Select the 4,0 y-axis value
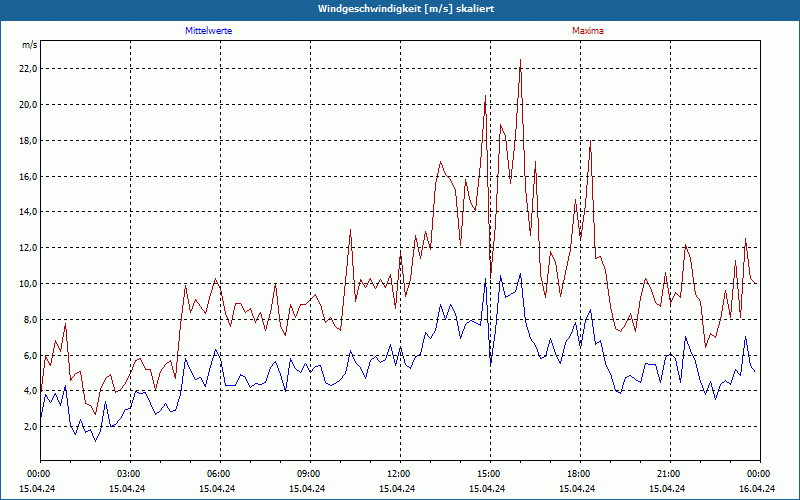 click(31, 391)
